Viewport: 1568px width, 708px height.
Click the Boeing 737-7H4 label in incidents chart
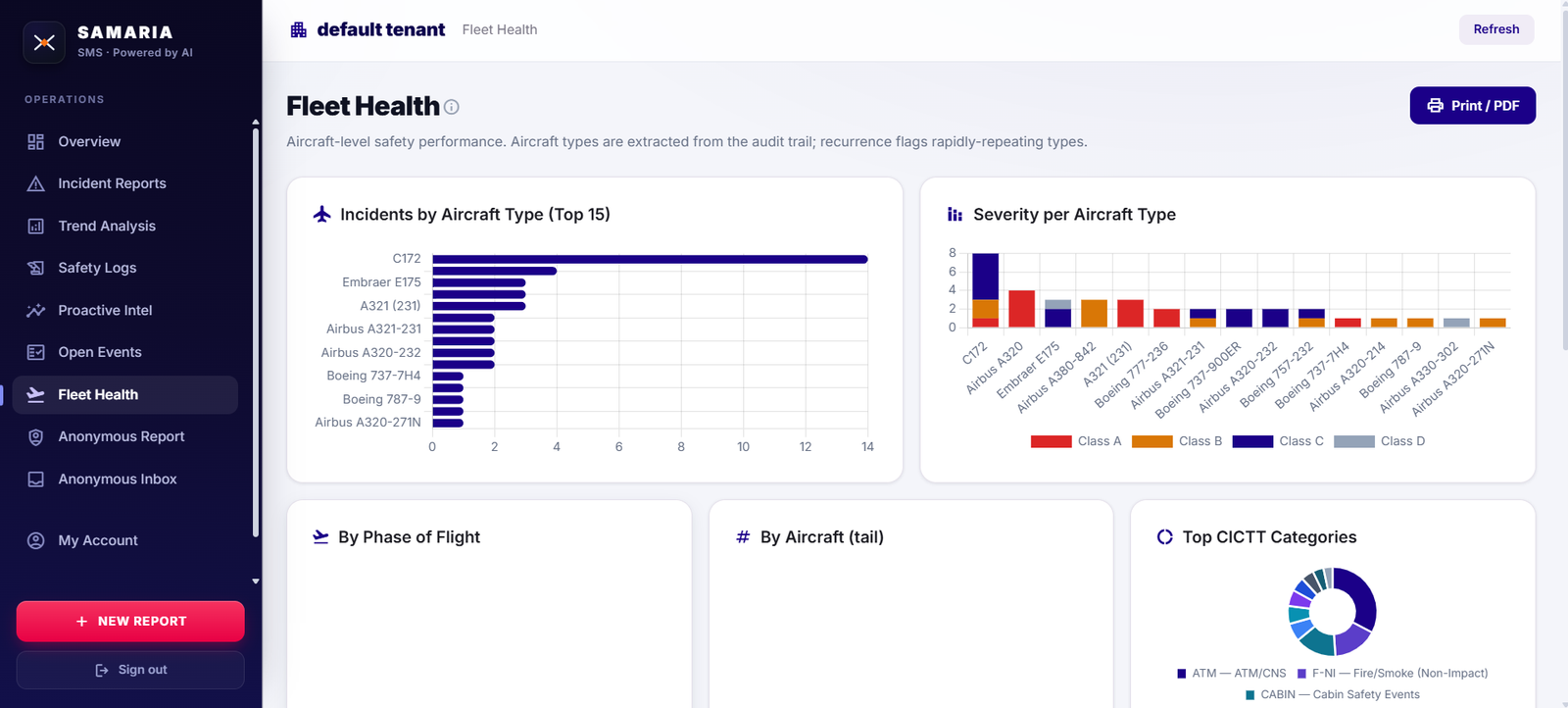(x=373, y=376)
